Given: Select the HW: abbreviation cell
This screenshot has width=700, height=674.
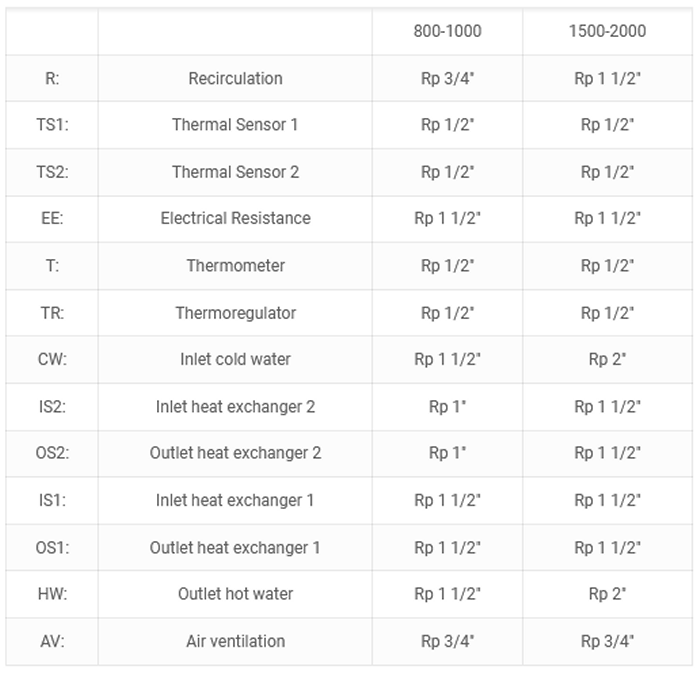Looking at the screenshot, I should 51,594.
